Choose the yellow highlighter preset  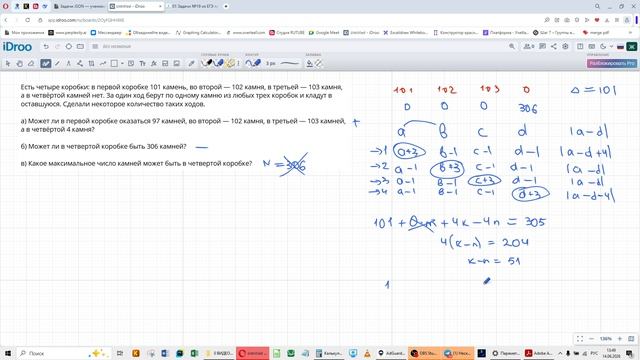click(x=230, y=63)
